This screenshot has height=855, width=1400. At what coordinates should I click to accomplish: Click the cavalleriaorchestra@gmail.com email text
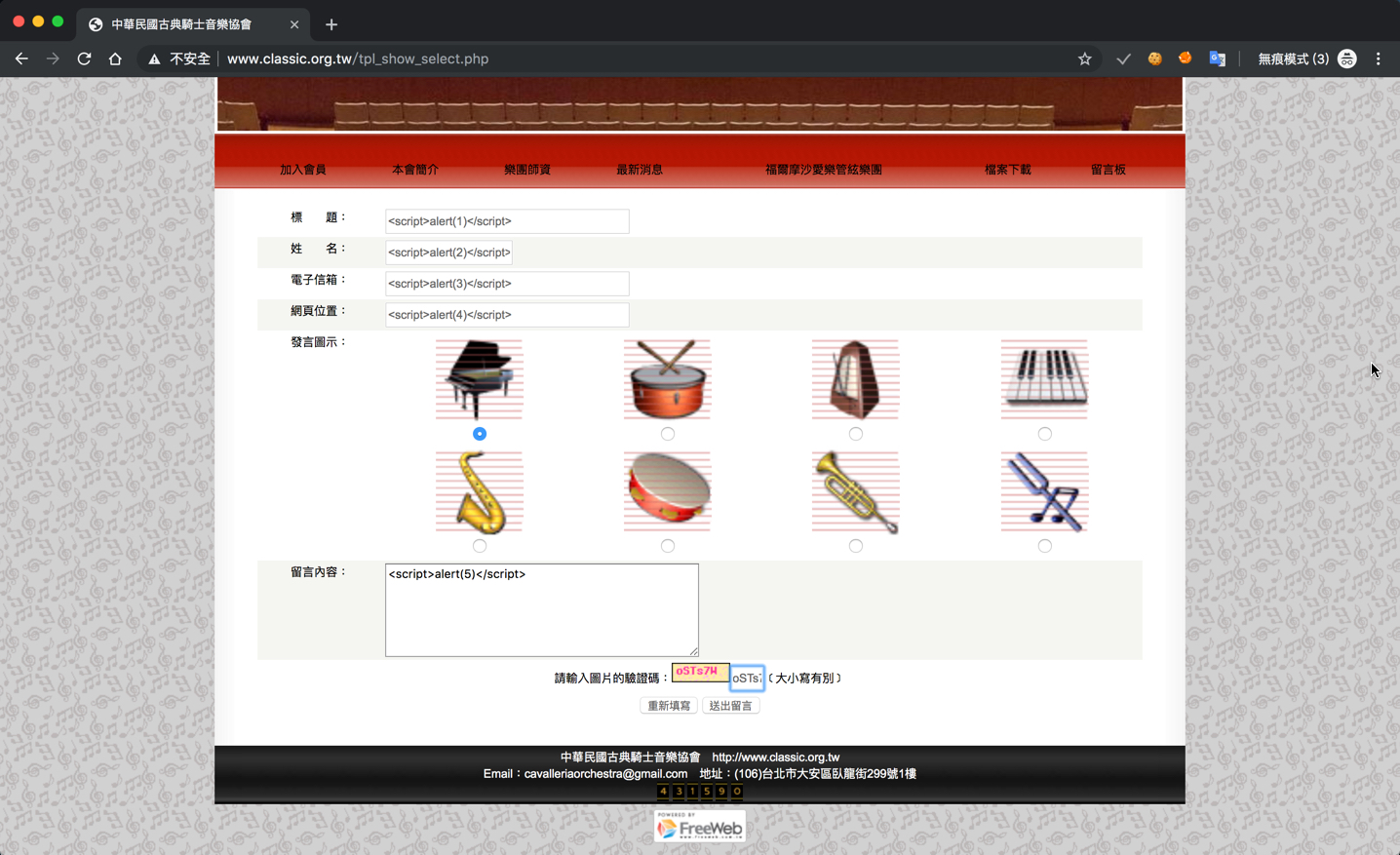[x=605, y=774]
